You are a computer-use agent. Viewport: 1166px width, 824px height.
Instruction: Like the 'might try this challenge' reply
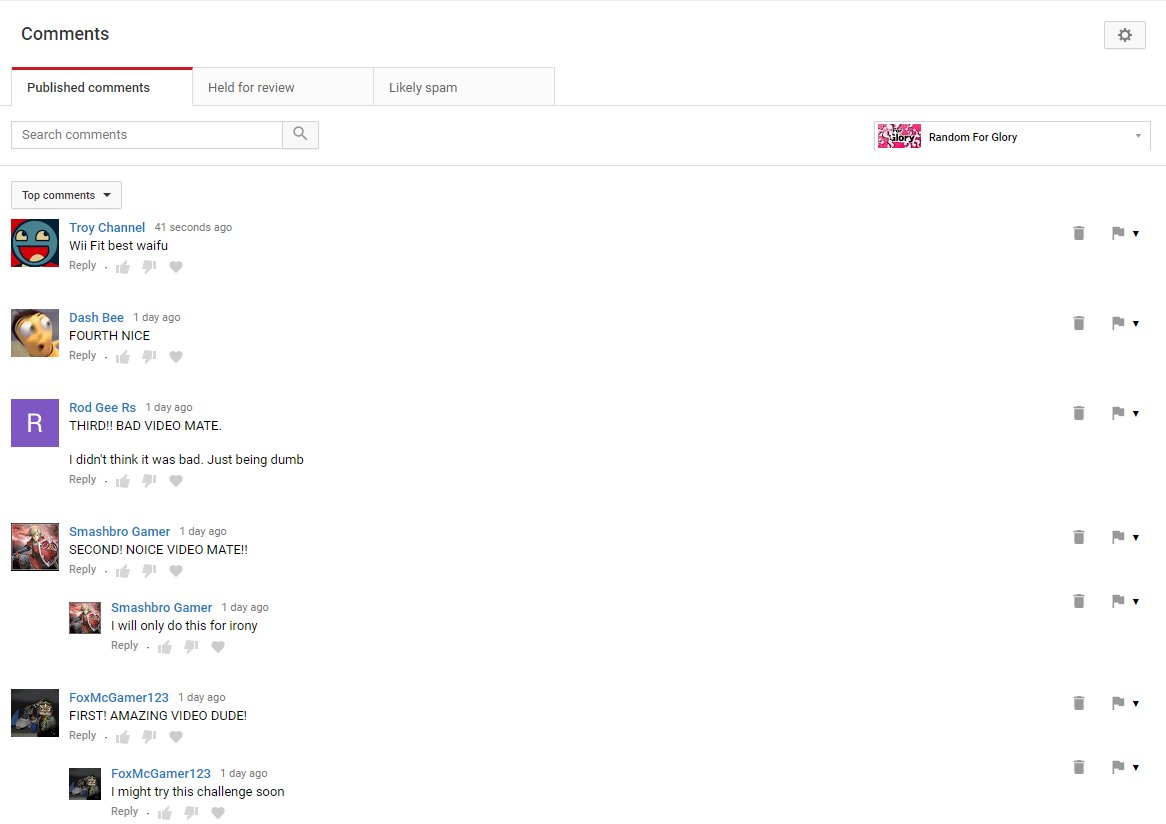(x=165, y=813)
